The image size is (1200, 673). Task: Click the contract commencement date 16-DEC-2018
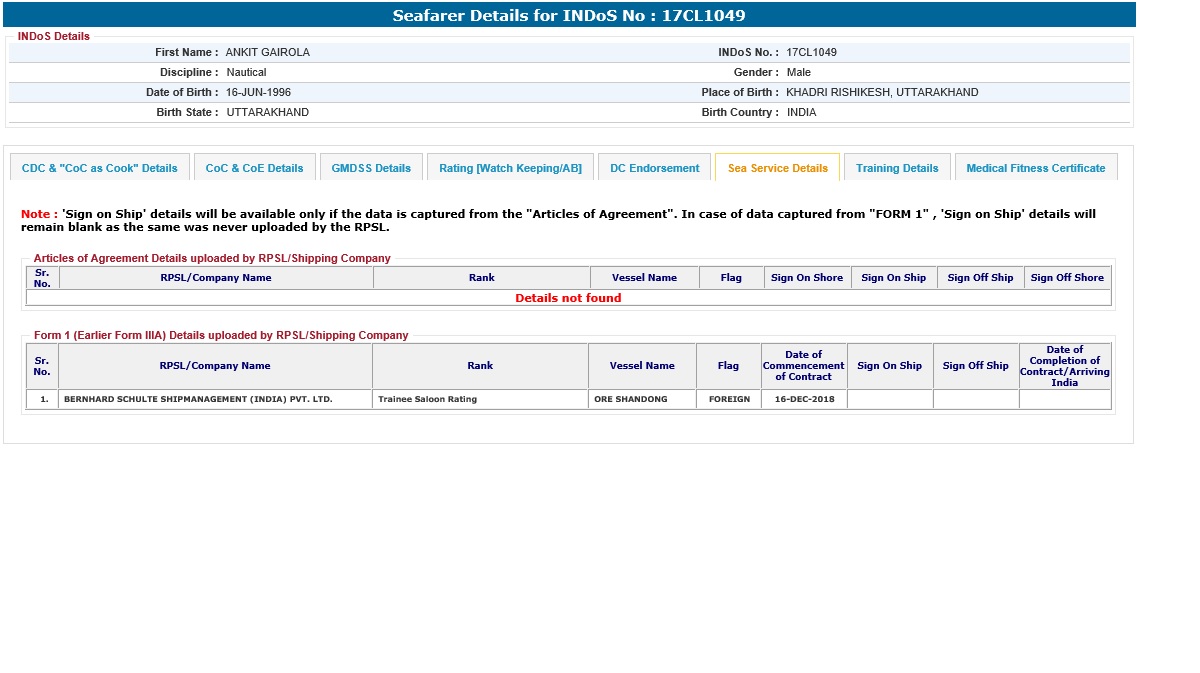803,399
